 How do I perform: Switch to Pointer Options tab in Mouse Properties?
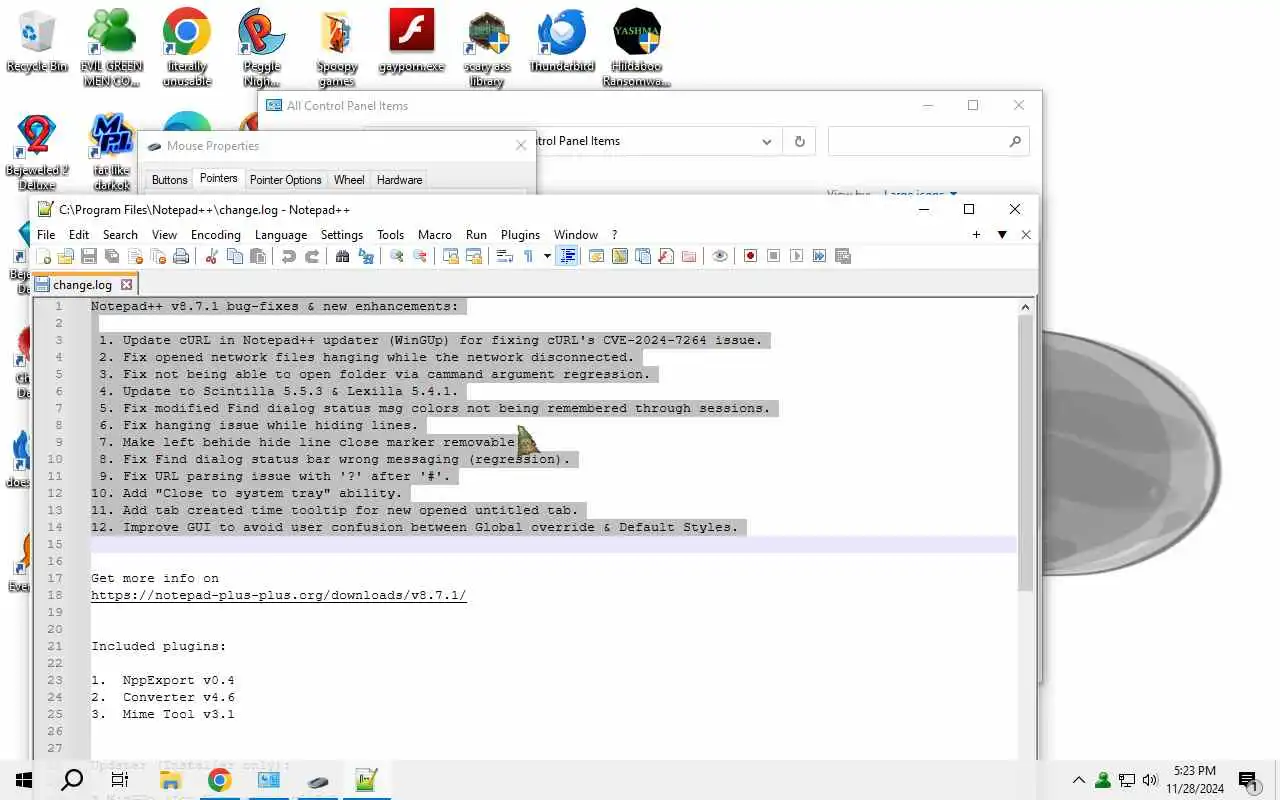(x=286, y=180)
